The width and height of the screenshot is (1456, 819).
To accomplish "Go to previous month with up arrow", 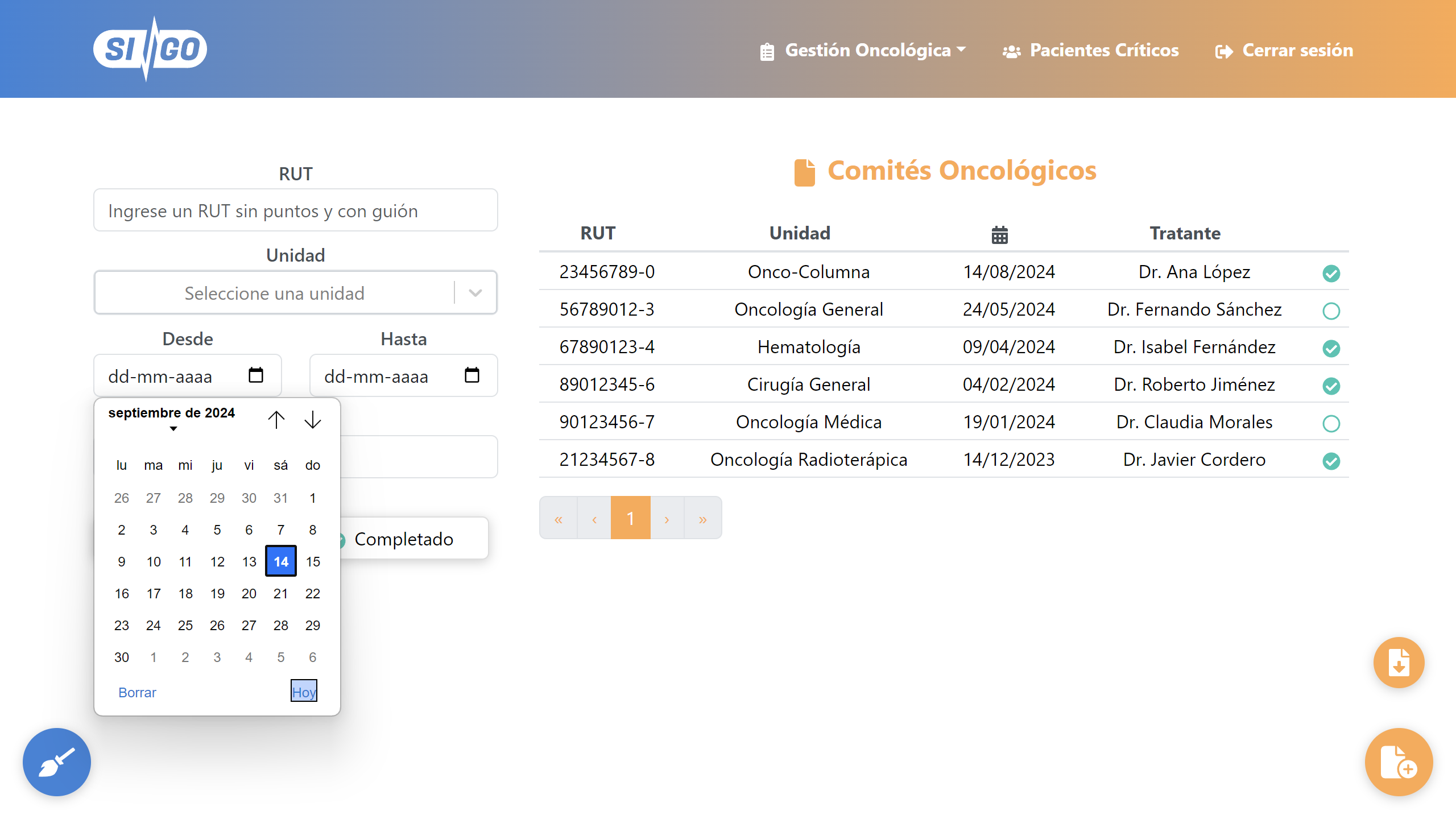I will [x=276, y=420].
